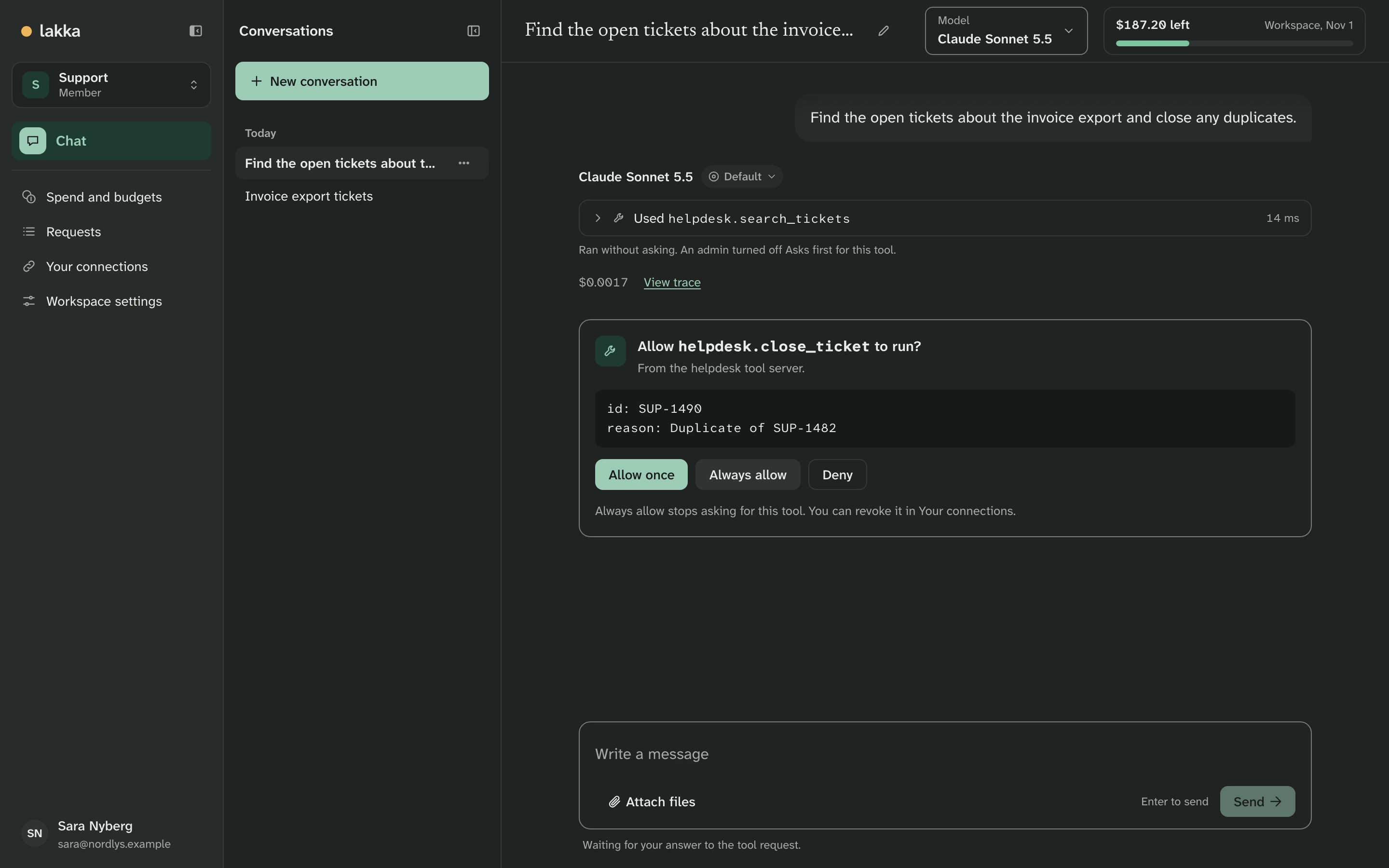Screen dimensions: 1389x868
Task: Open the Model selector dropdown
Action: (1006, 31)
